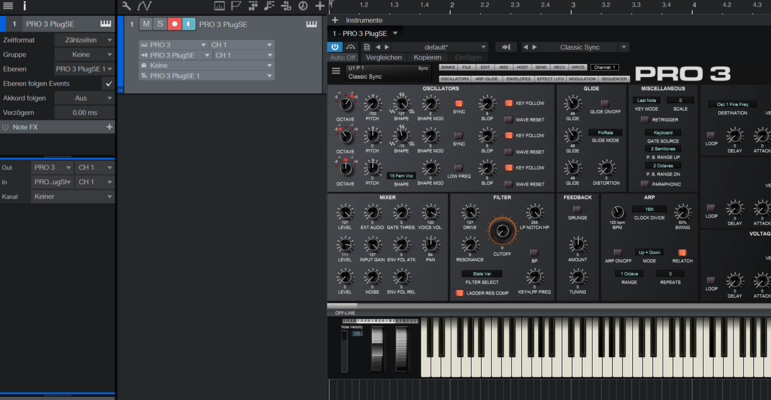Click the Verzögern 0.00 ms field
This screenshot has width=771, height=400.
[84, 113]
